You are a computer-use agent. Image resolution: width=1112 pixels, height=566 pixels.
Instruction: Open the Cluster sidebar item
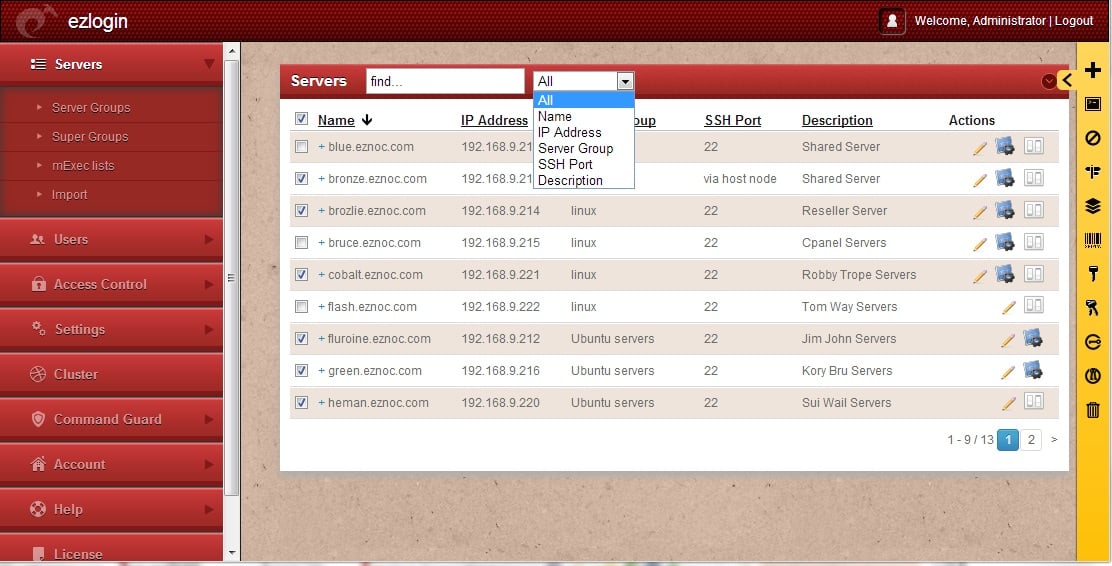[x=111, y=374]
